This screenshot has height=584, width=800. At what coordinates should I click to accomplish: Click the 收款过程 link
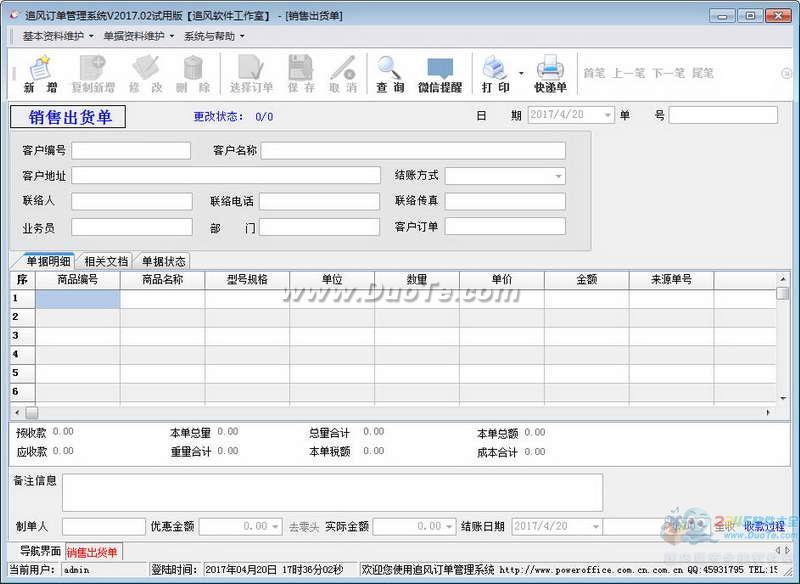[764, 526]
